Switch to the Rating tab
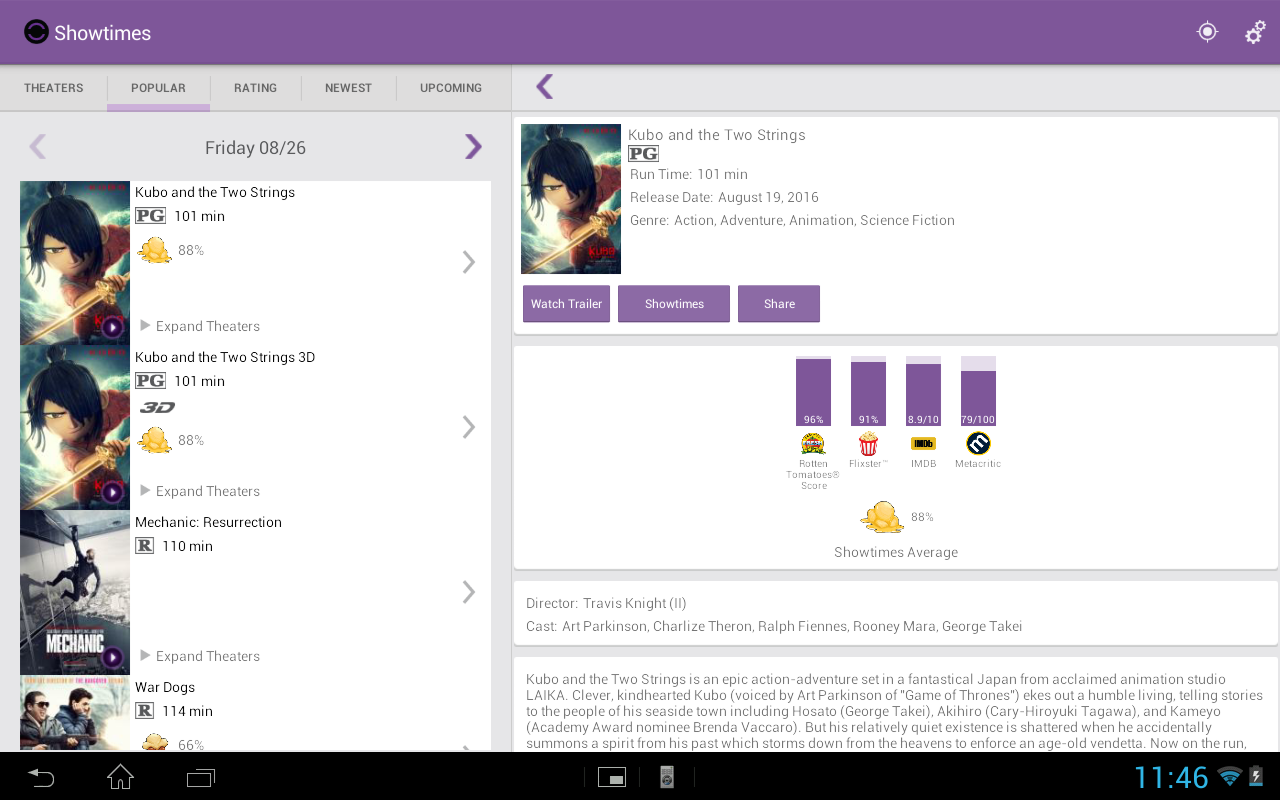The width and height of the screenshot is (1280, 800). [255, 88]
